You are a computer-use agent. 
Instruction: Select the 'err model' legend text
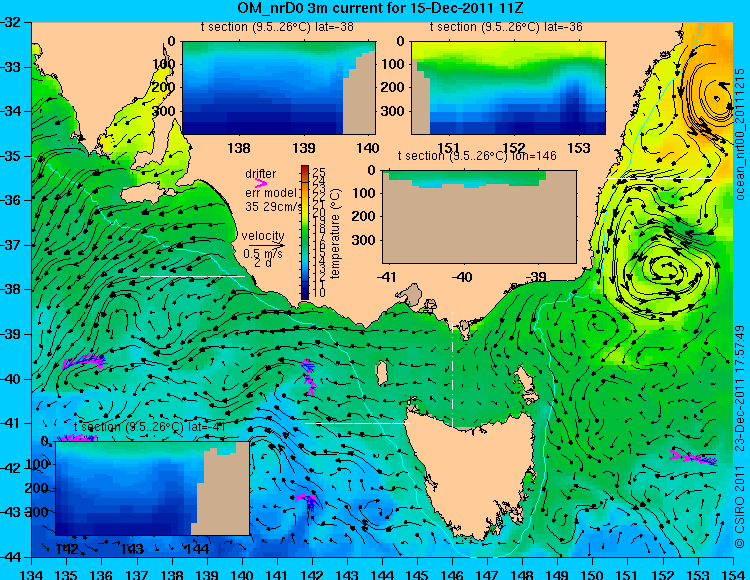[x=271, y=193]
